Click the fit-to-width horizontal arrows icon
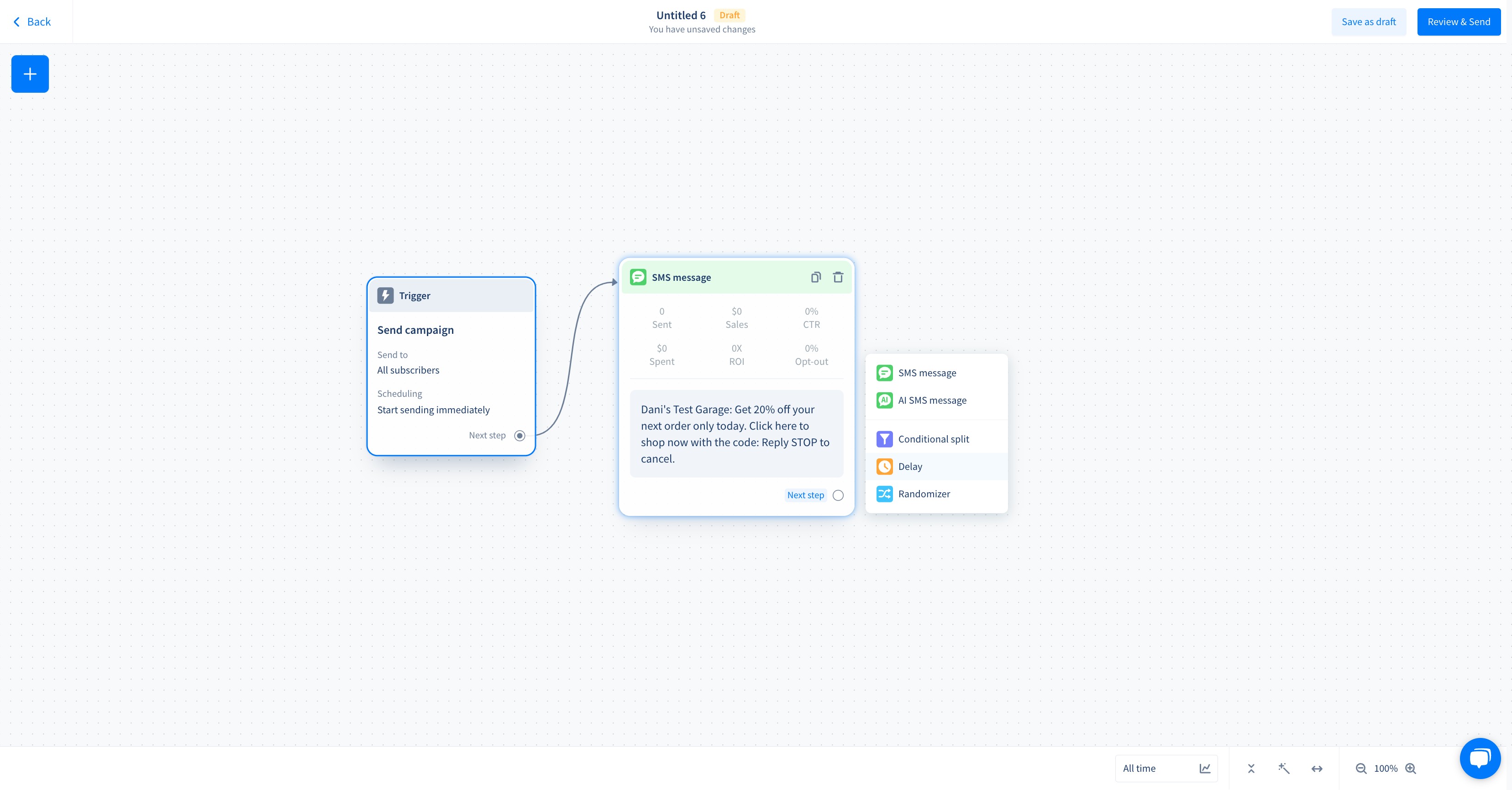This screenshot has height=790, width=1512. (1317, 768)
